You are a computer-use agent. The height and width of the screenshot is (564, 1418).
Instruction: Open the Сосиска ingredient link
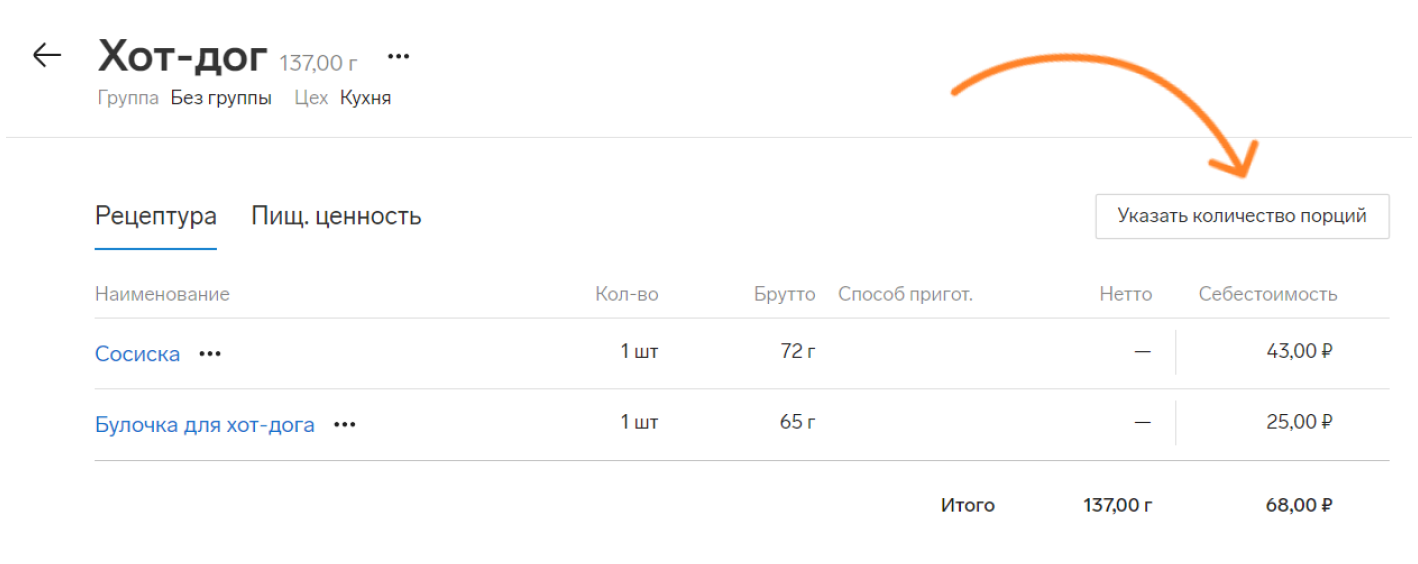point(138,354)
